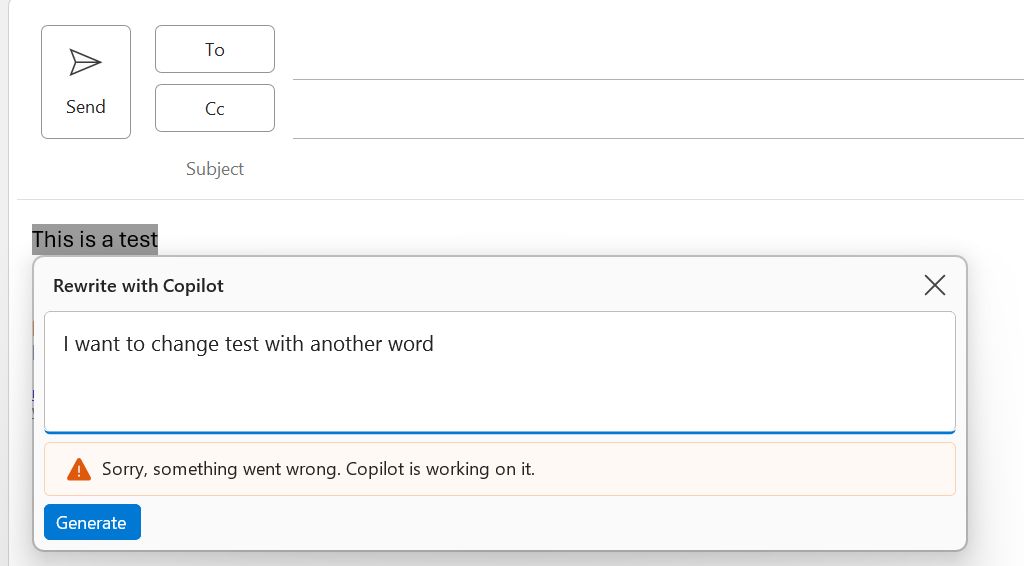Open the Cc recipients picker
The image size is (1024, 566).
215,108
